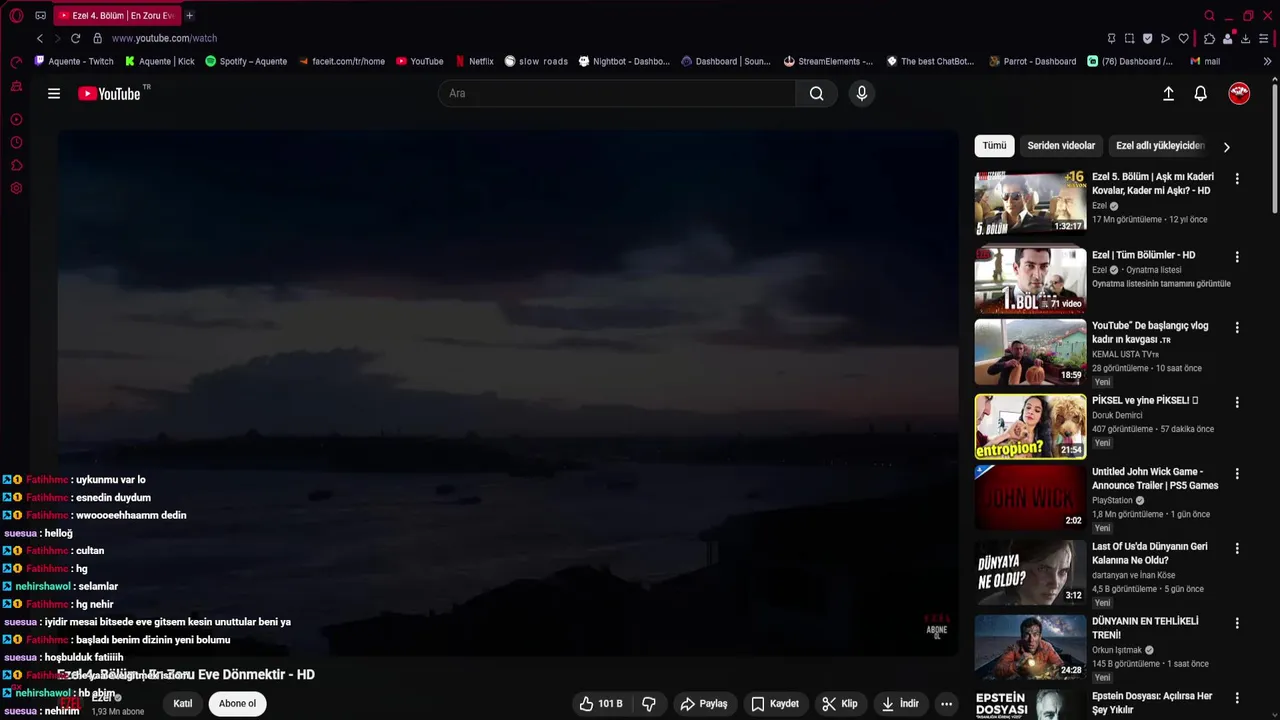Open the flow send arrow icon
Screen dimensions: 1280x720
coord(1165,38)
